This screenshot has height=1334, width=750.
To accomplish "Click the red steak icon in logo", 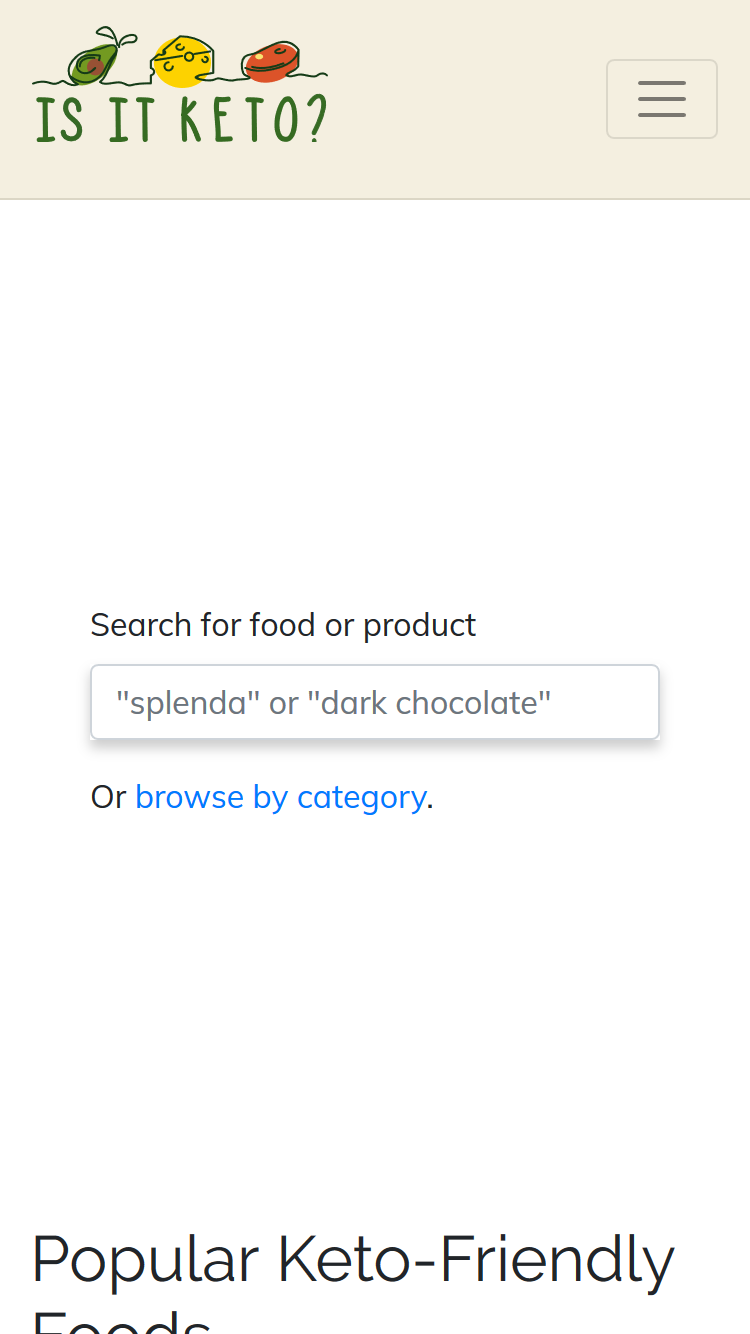I will 271,62.
